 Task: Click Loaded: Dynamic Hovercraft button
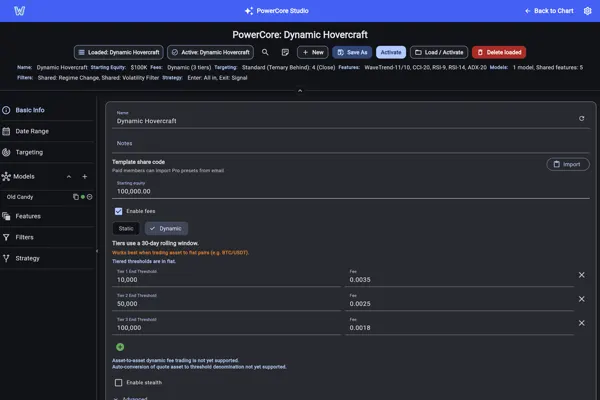[x=119, y=52]
